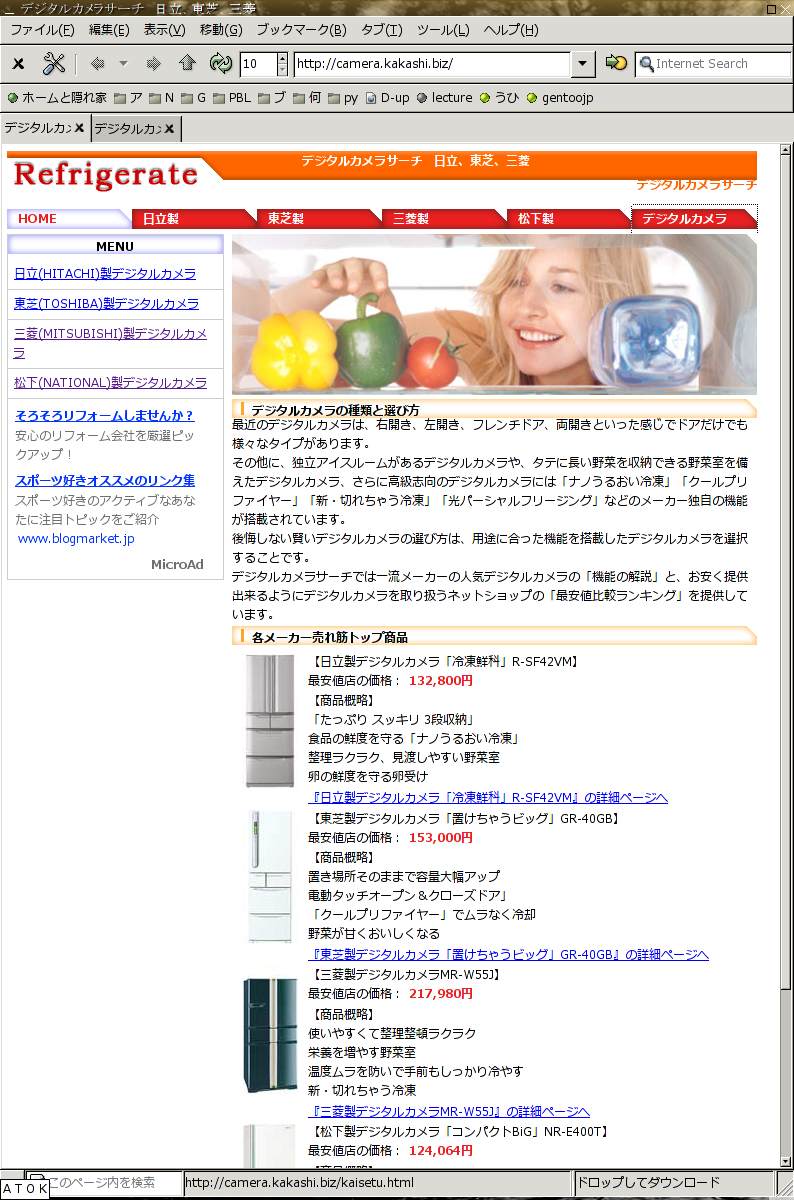
Task: Decrease the zoom value stepper down arrow
Action: pyautogui.click(x=282, y=70)
